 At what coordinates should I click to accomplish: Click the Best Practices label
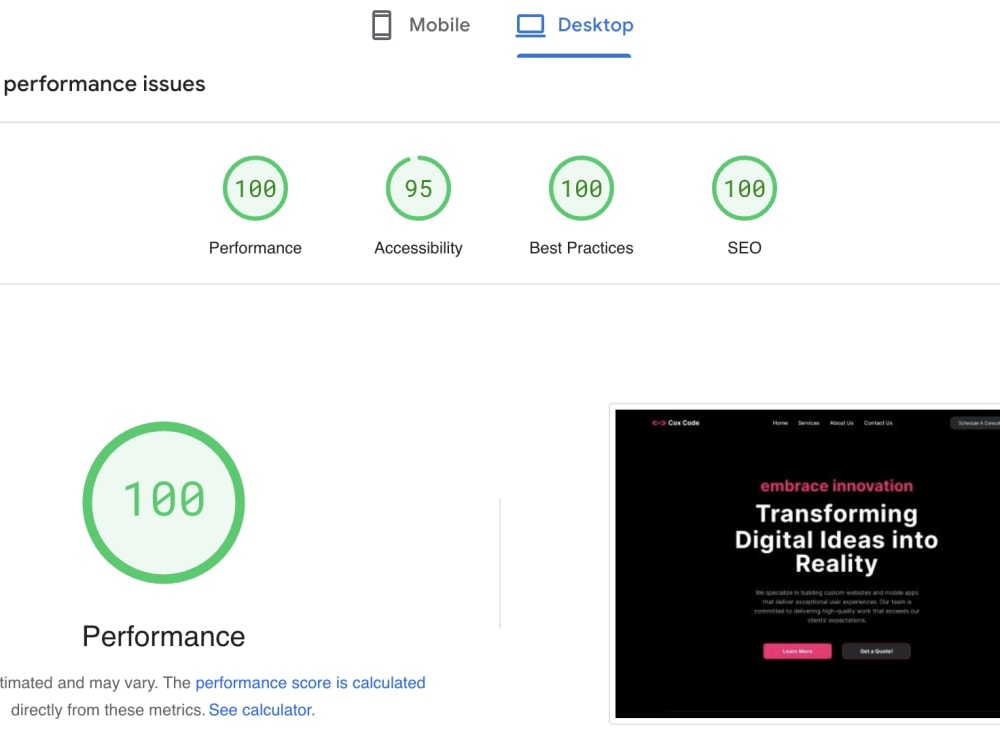(581, 248)
